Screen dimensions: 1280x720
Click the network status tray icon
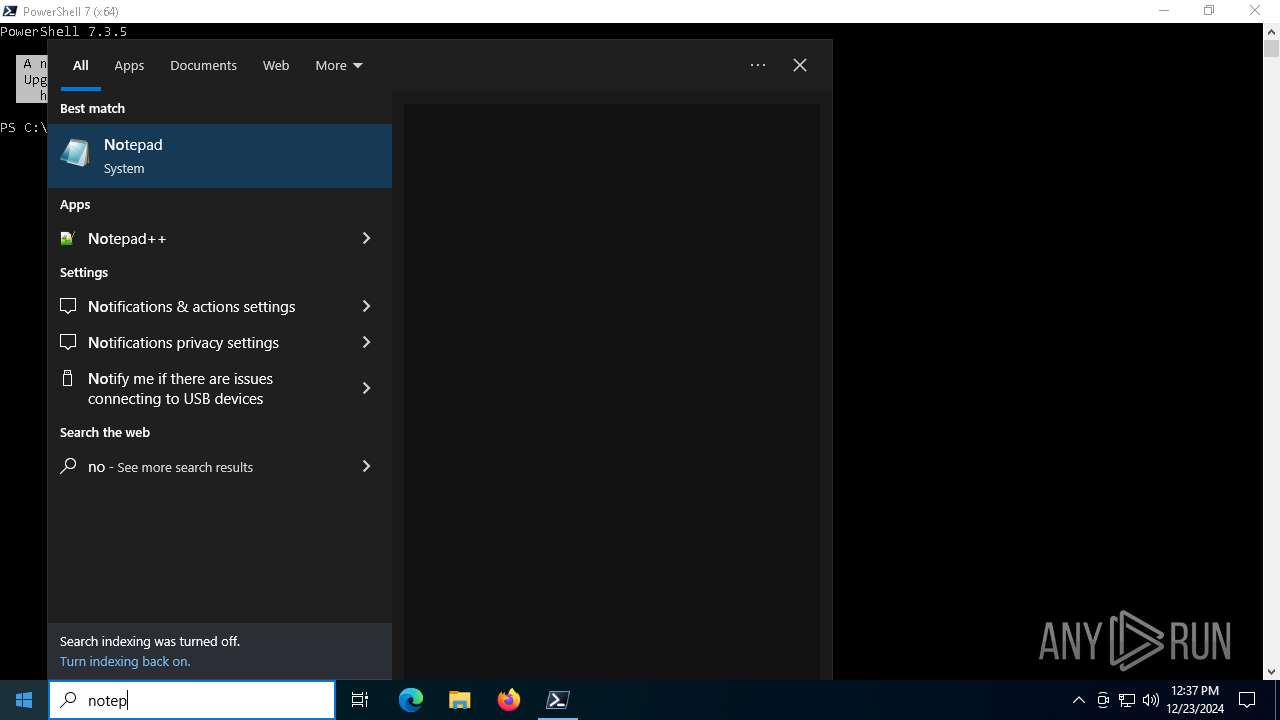1127,700
